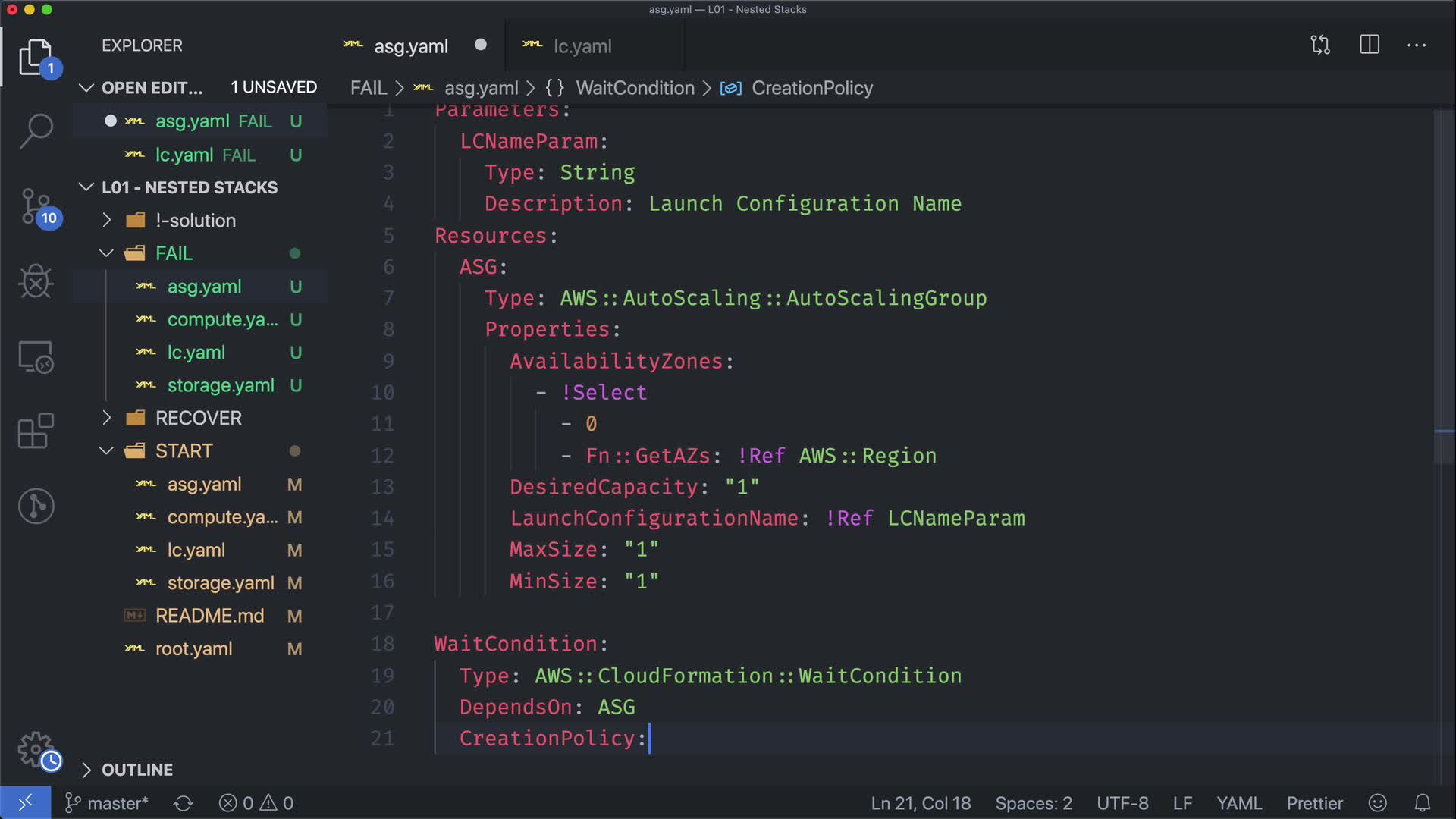Change the YAML language mode
This screenshot has width=1456, height=819.
[x=1238, y=803]
